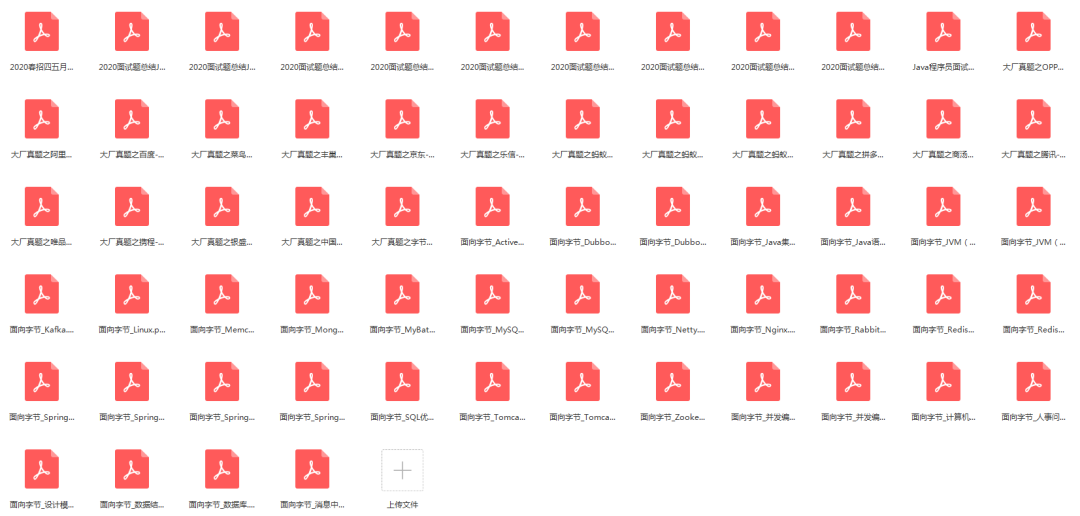The image size is (1080, 516).
Task: Open the 大厂真题之唯品 PDF file
Action: click(x=42, y=207)
